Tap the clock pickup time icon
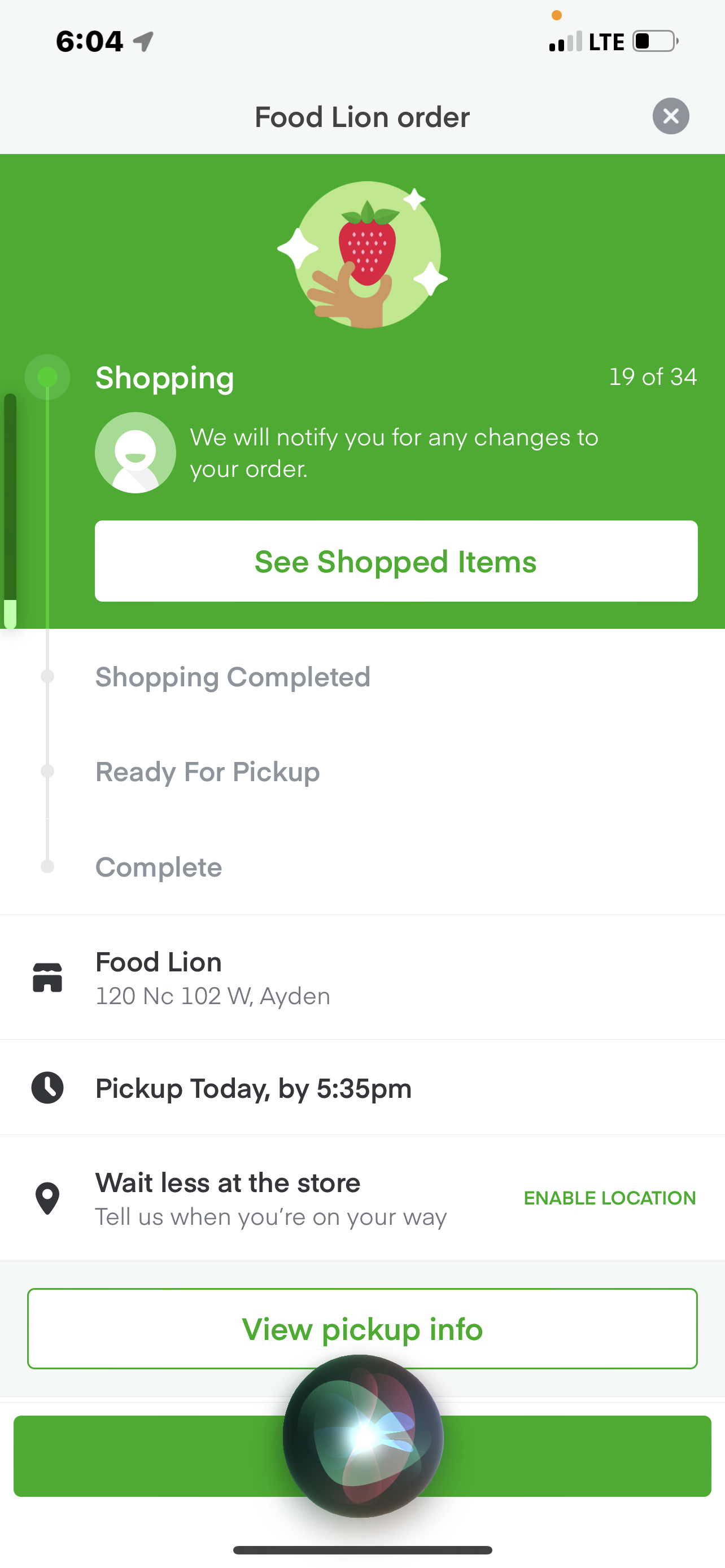 coord(47,1088)
